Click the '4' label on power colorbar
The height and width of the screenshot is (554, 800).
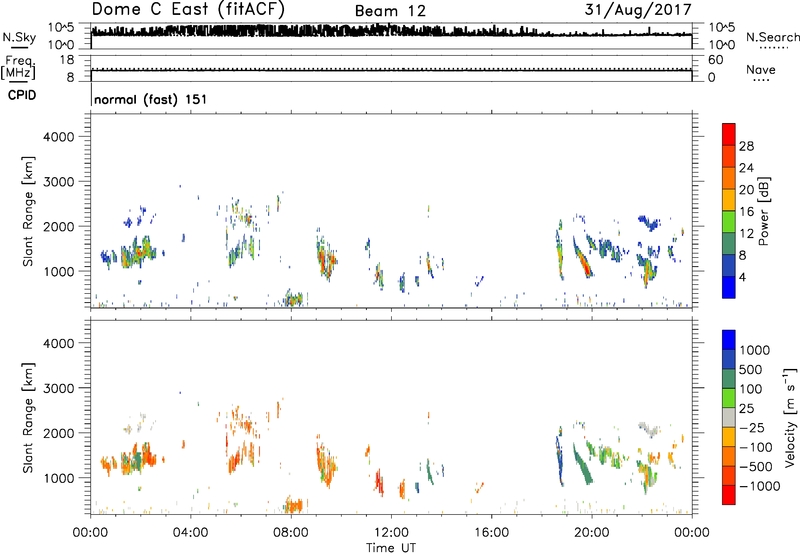[x=742, y=277]
